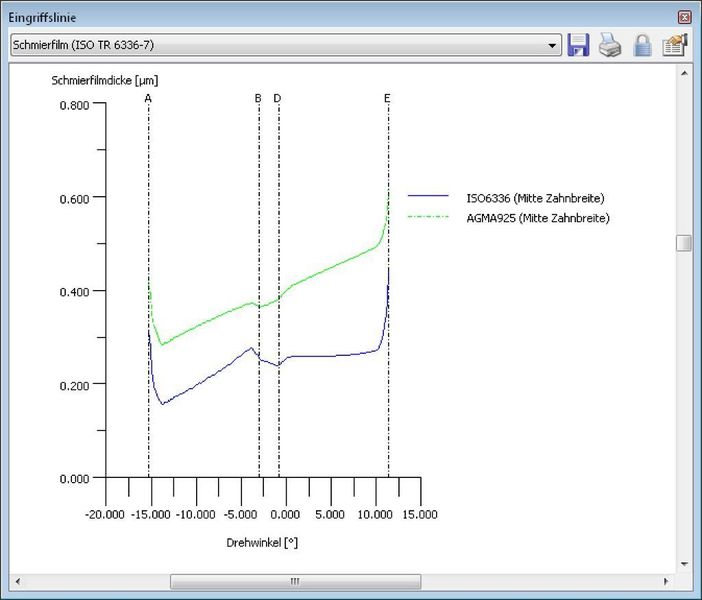Click legend entry AGMA925 (Mitte Zahnbreite)
The image size is (702, 600).
538,218
